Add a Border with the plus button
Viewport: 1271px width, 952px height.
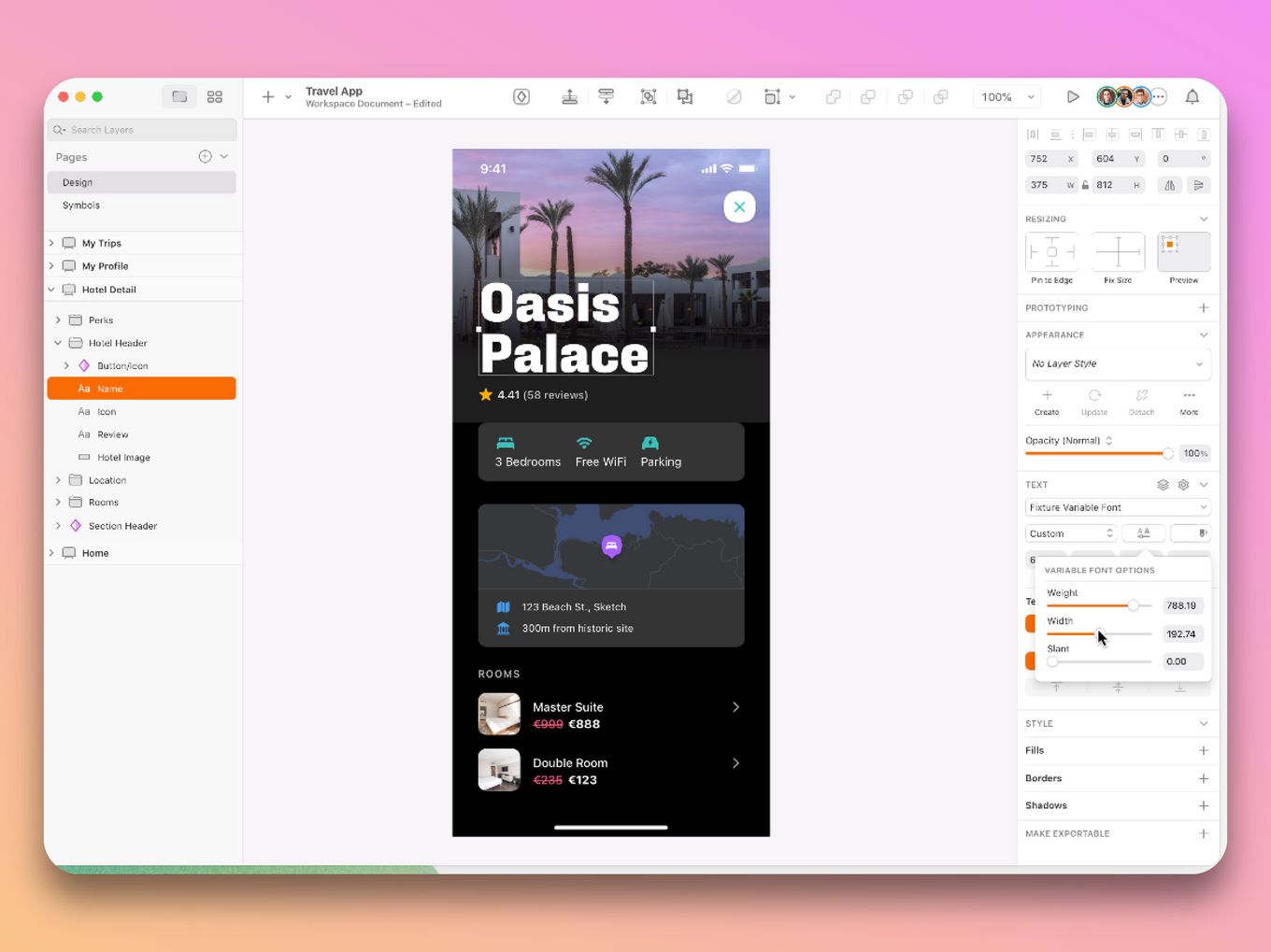[1204, 778]
